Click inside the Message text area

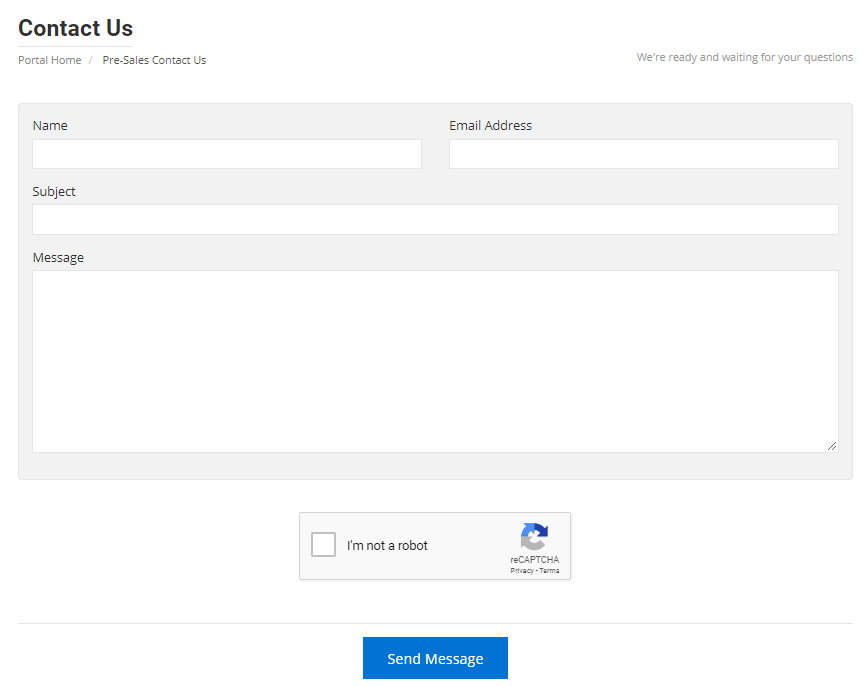[x=435, y=362]
